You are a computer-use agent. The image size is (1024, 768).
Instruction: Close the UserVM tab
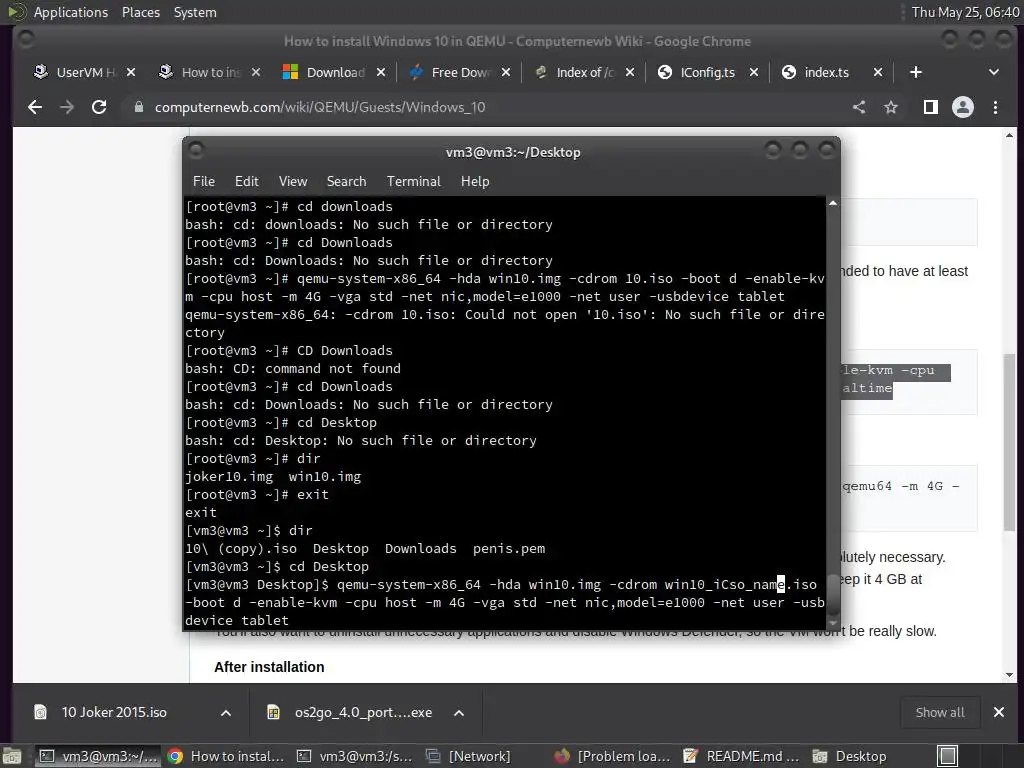[x=131, y=72]
